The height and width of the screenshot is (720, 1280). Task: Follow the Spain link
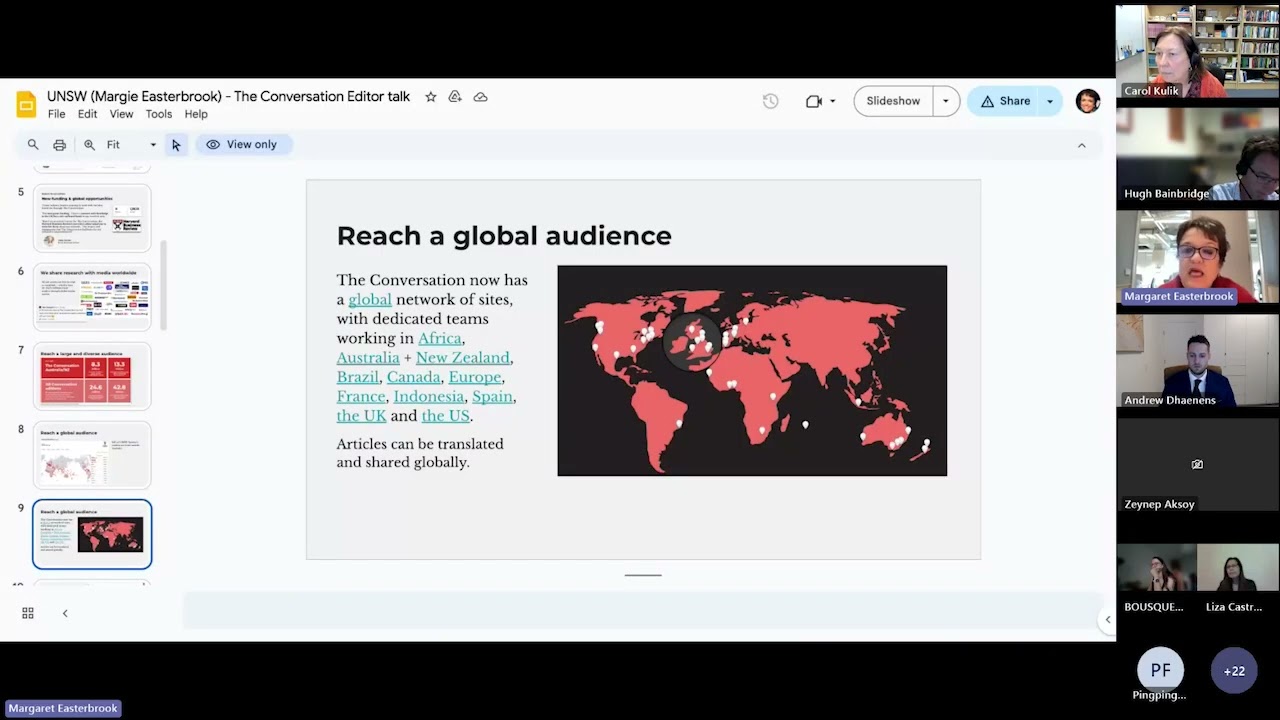(492, 396)
